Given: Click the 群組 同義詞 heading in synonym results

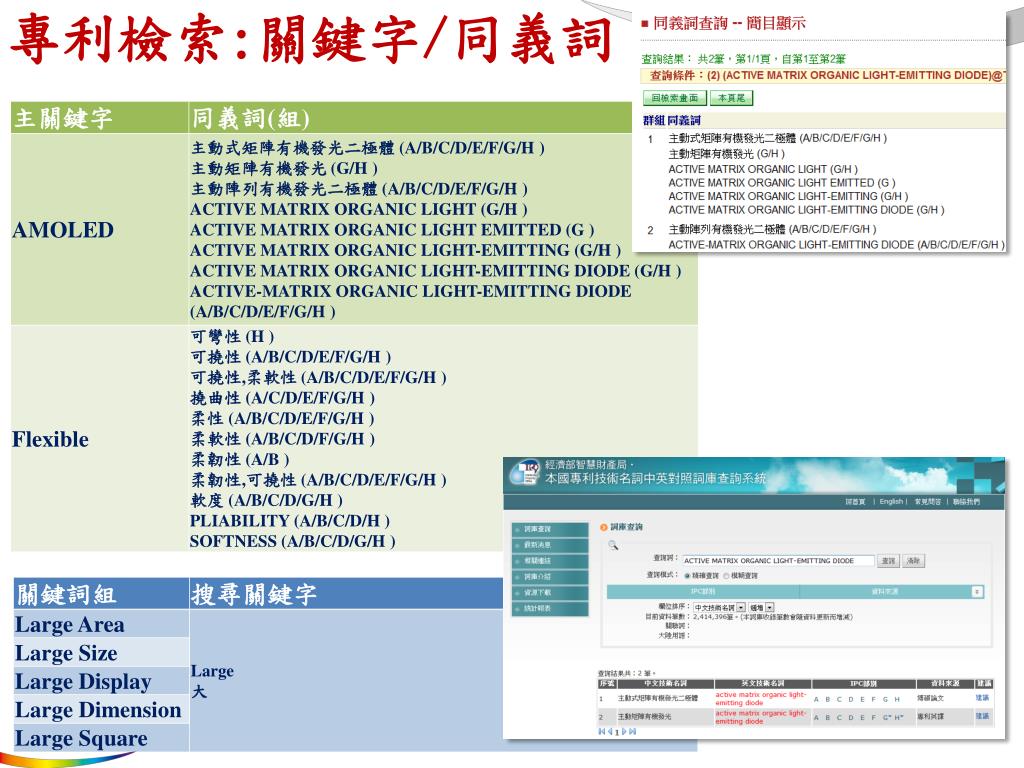Looking at the screenshot, I should [671, 120].
